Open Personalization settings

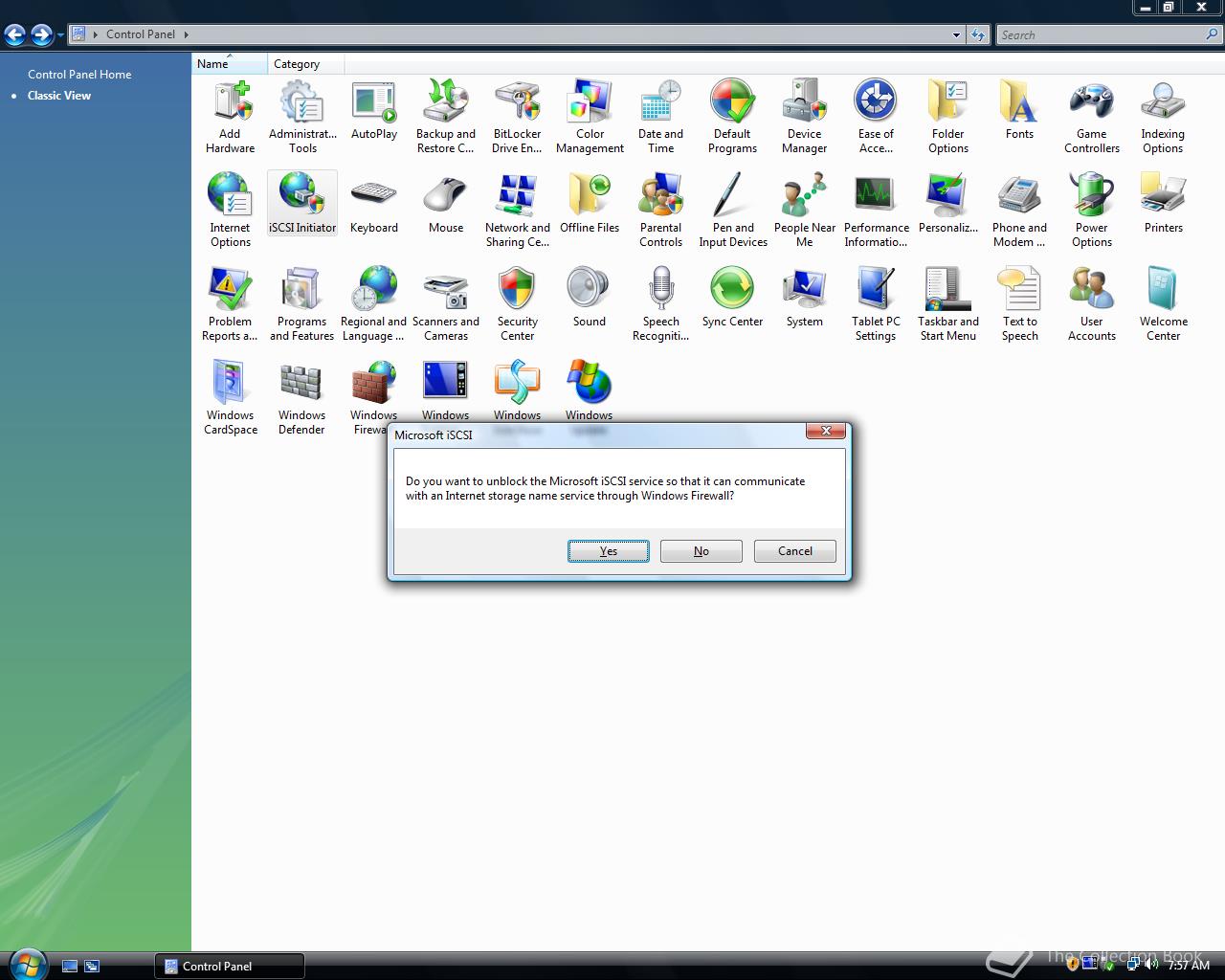tap(948, 203)
